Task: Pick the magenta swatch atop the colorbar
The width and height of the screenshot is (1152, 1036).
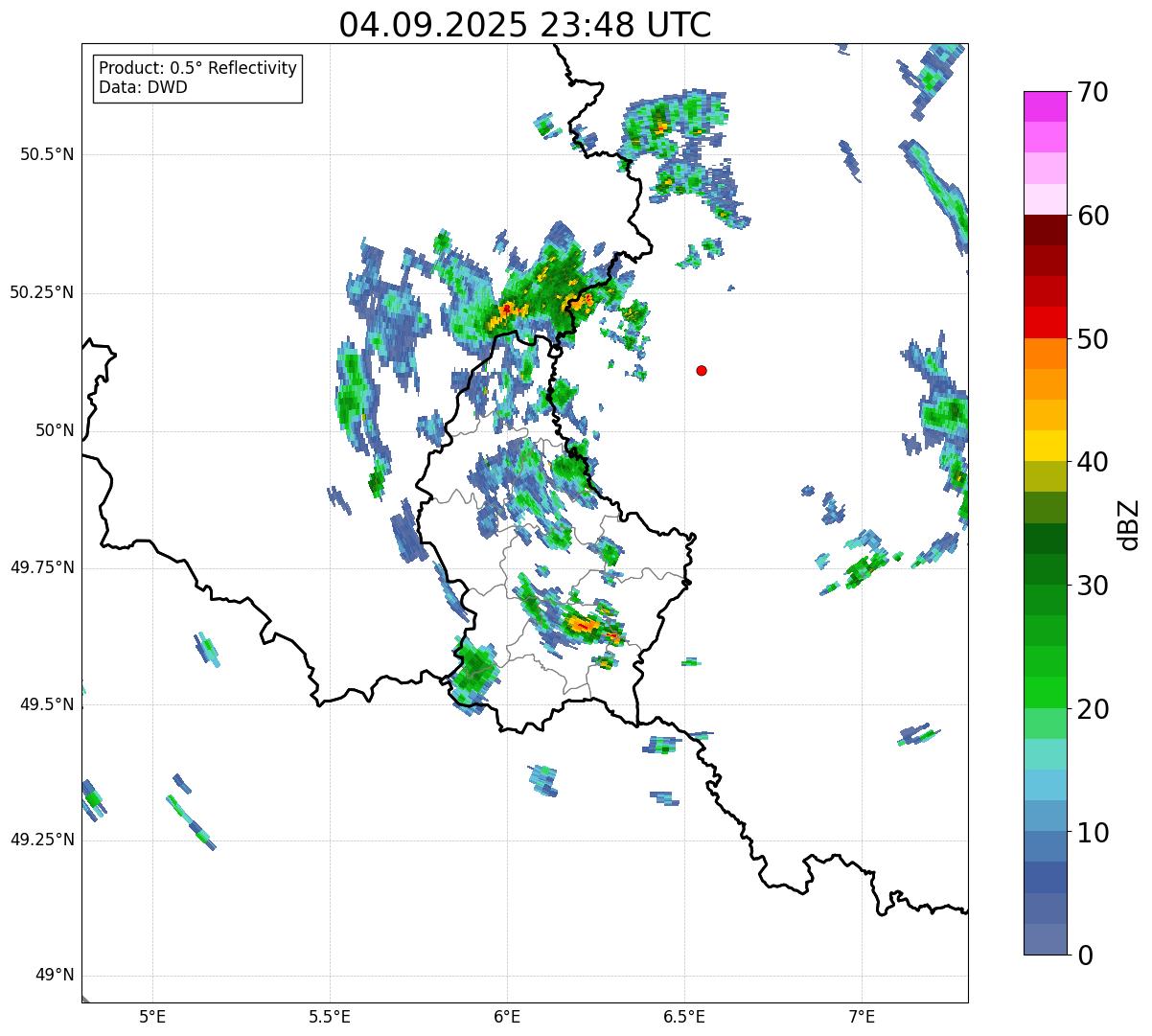Action: click(1046, 106)
